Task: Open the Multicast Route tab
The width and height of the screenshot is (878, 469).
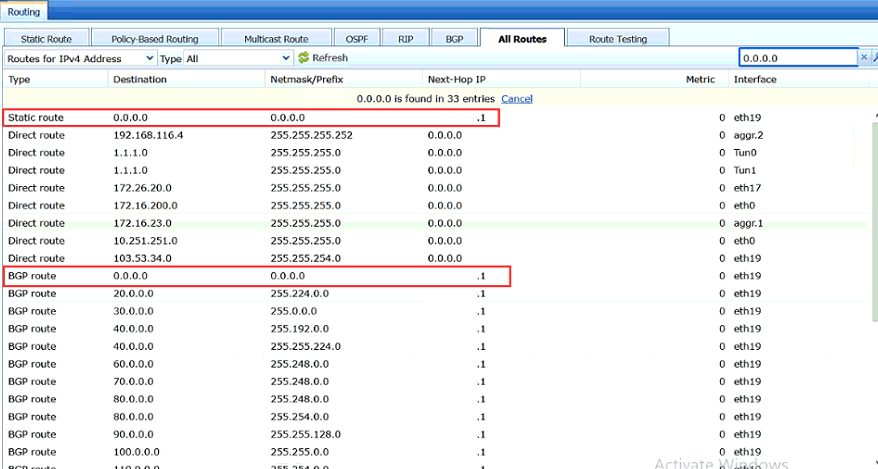Action: [x=276, y=39]
